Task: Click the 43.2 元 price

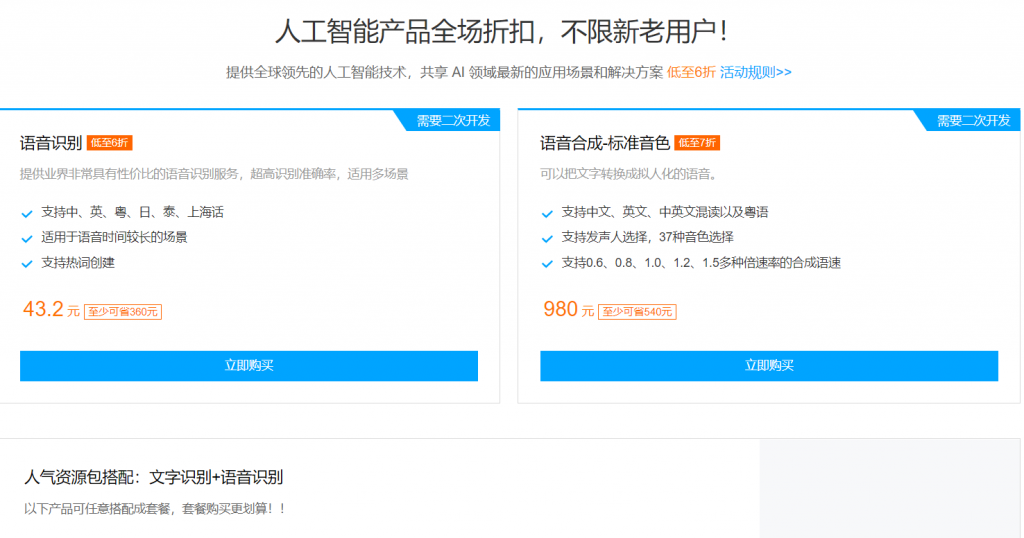Action: (x=51, y=309)
